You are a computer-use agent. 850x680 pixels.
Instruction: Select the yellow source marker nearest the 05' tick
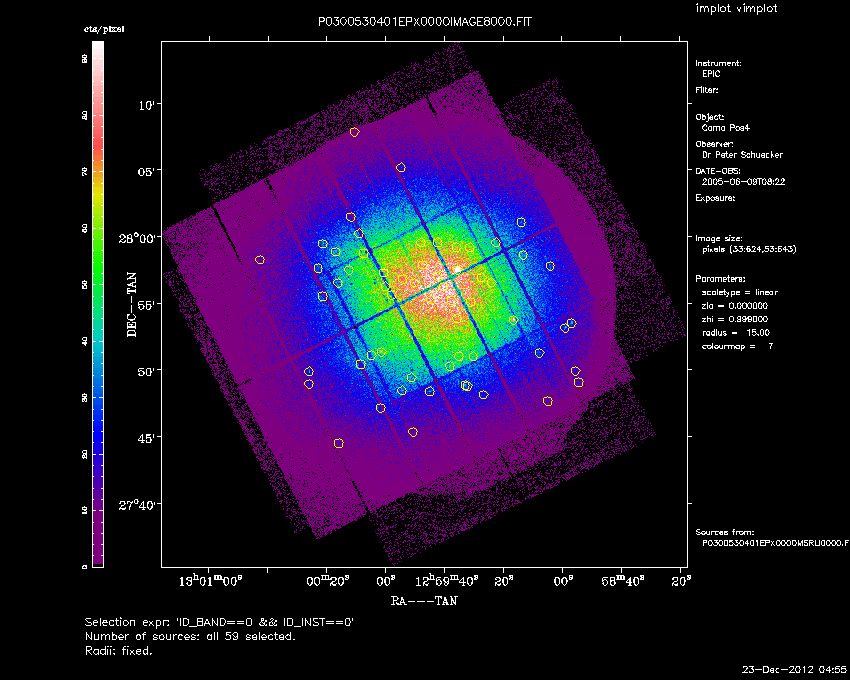[401, 168]
